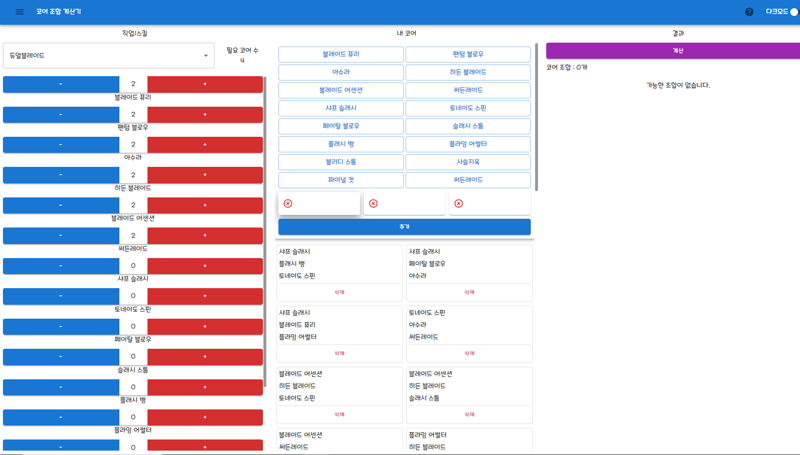Decrease the 플래시 뱅 count
Image resolution: width=800 pixels, height=455 pixels.
point(61,387)
